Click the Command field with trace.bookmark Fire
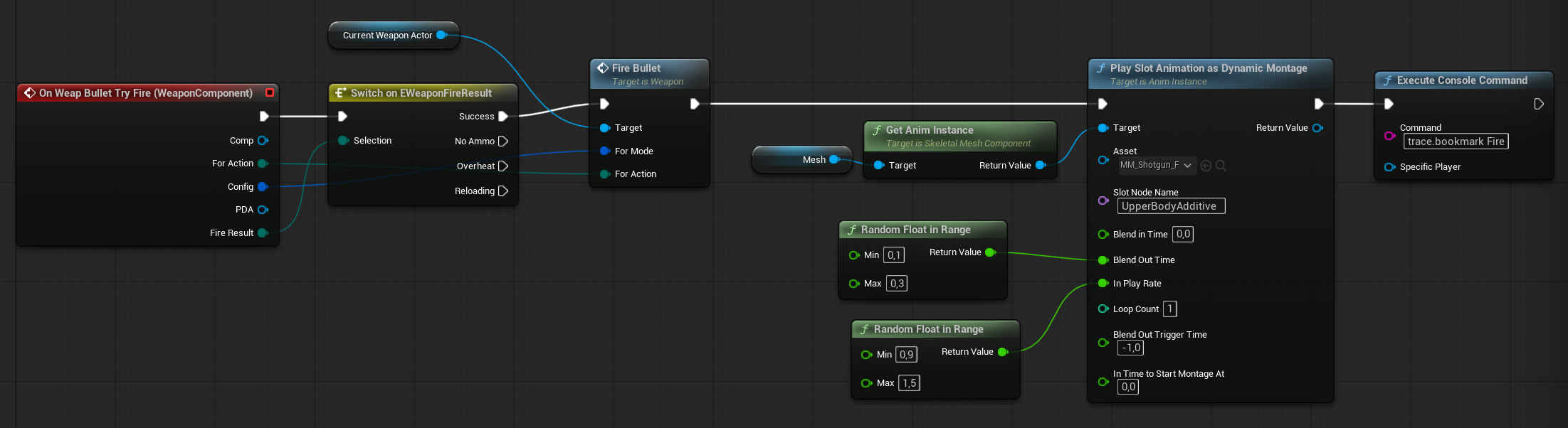 click(1456, 141)
